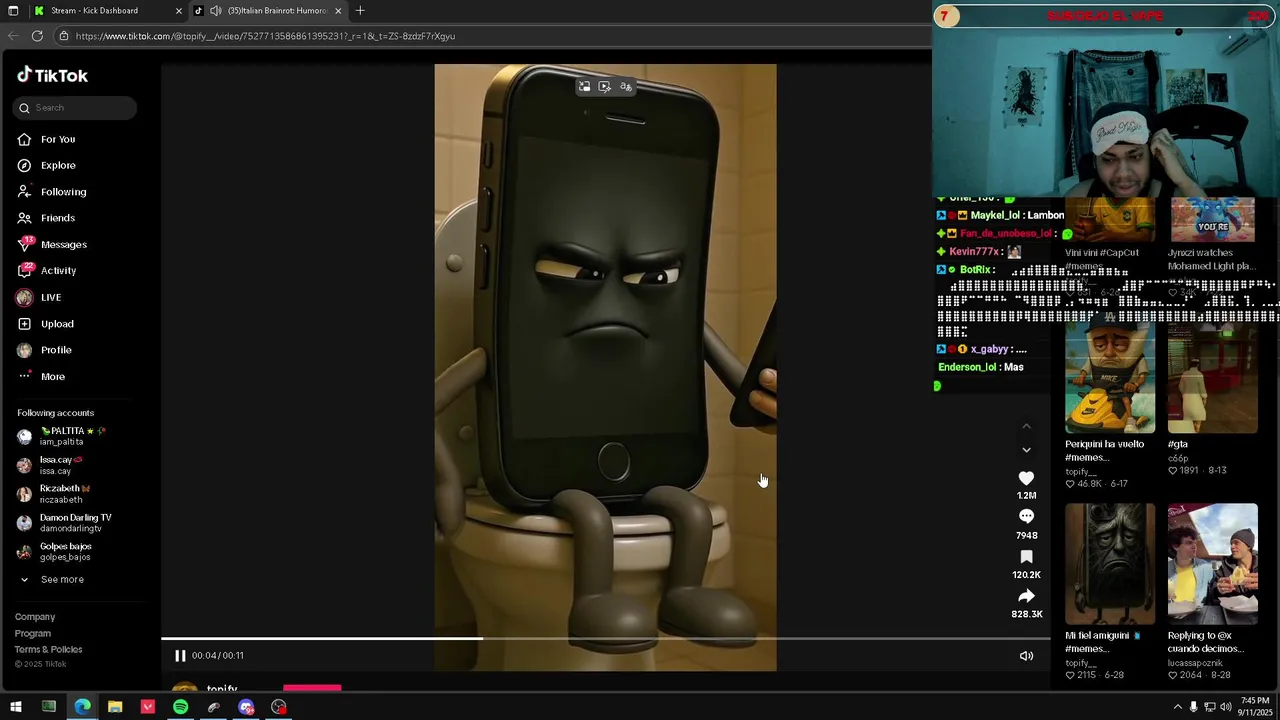The image size is (1280, 720).
Task: Open Replying to @x video thumbnail
Action: click(x=1212, y=564)
